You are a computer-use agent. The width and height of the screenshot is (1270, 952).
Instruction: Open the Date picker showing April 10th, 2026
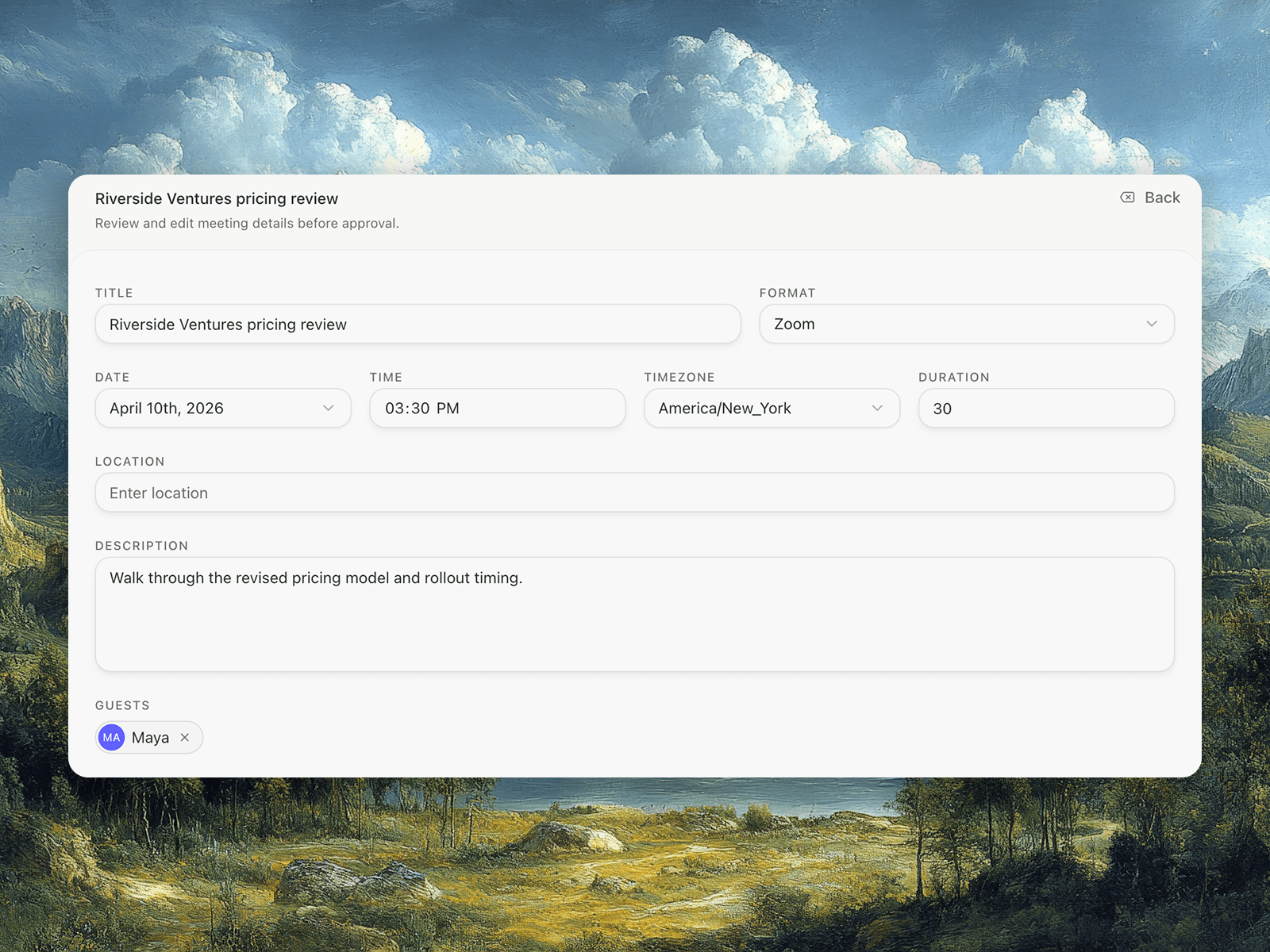(223, 408)
